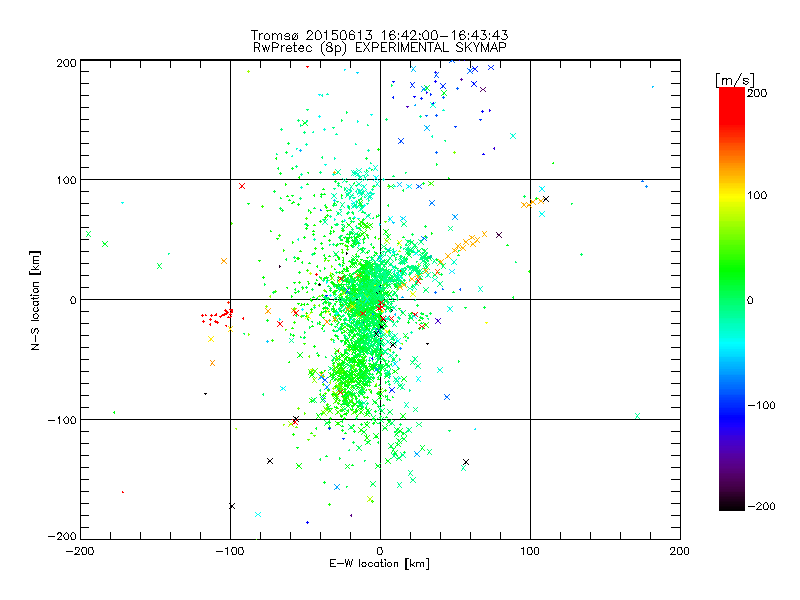
Task: Click the -100 tick label on E-W axis
Action: (x=230, y=551)
